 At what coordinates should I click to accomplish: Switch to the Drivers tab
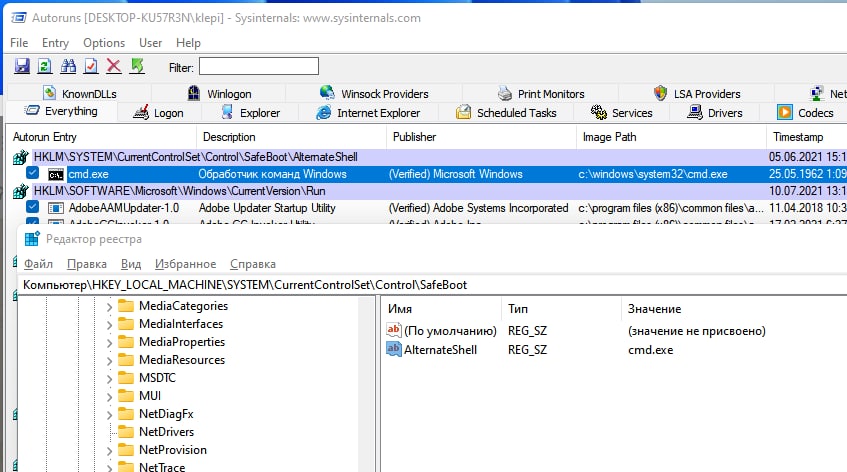715,113
